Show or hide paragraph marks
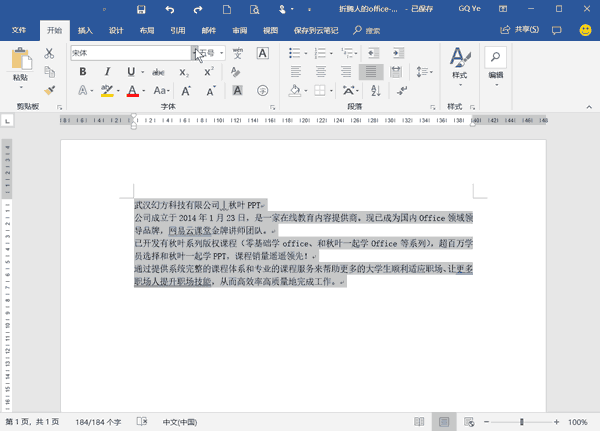The height and width of the screenshot is (431, 600). pyautogui.click(x=401, y=91)
